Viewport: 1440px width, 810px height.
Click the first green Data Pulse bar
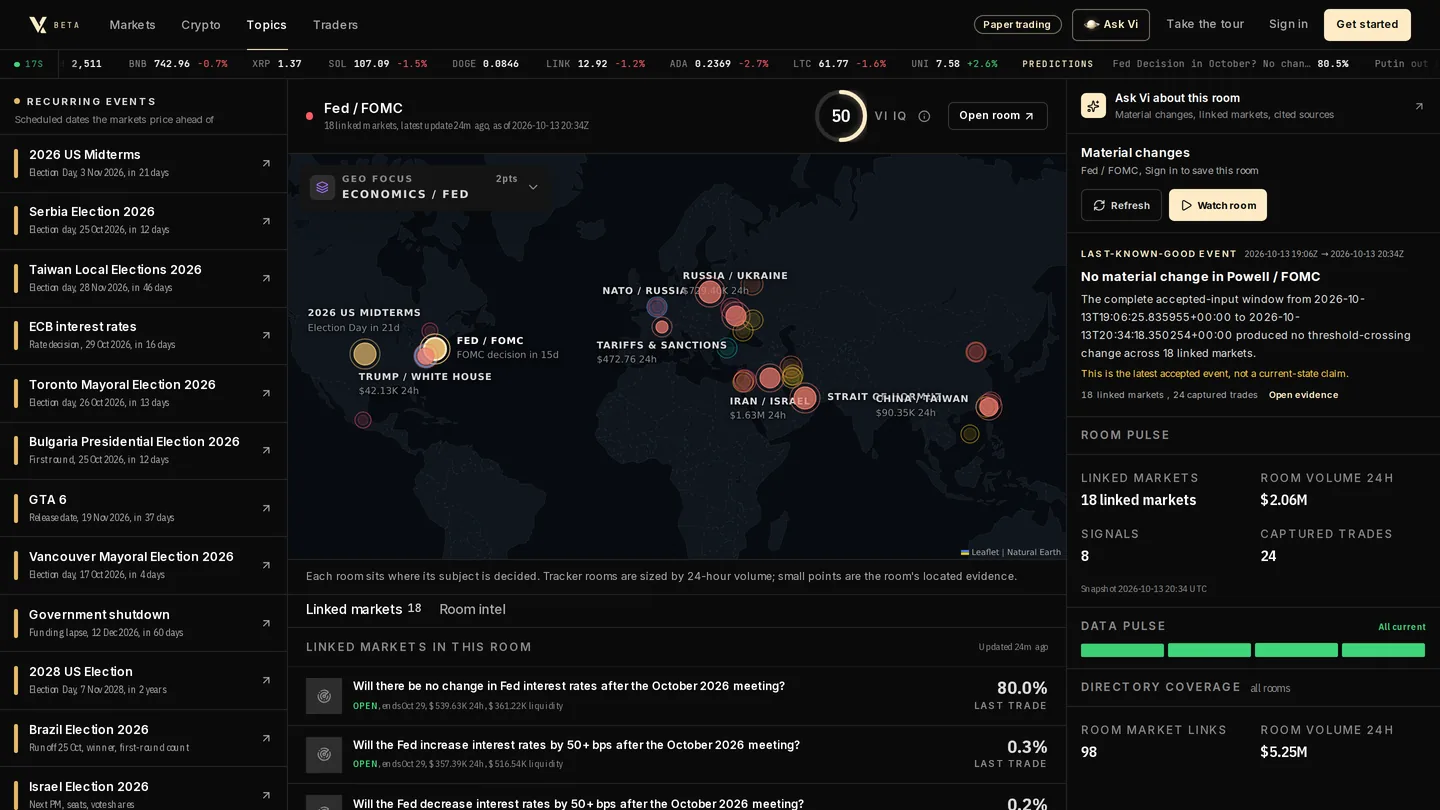pyautogui.click(x=1122, y=650)
